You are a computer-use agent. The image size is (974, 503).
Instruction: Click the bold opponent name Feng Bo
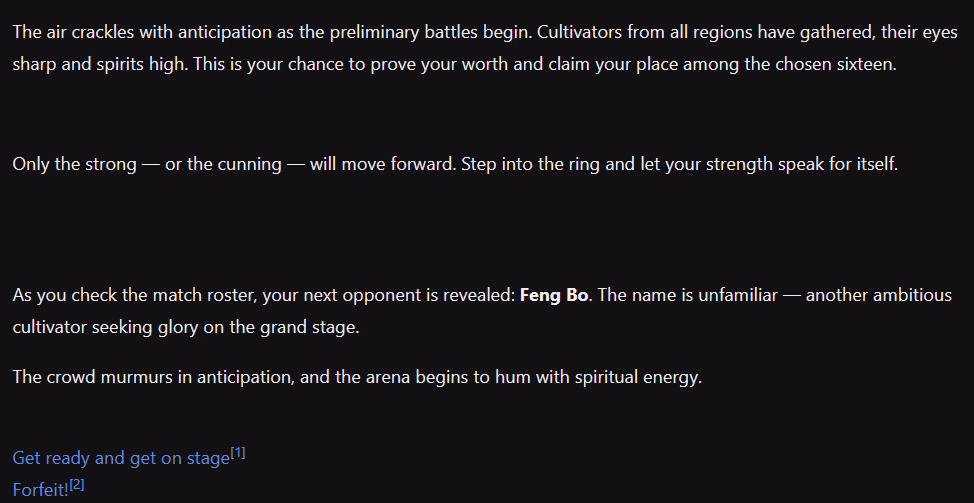554,295
